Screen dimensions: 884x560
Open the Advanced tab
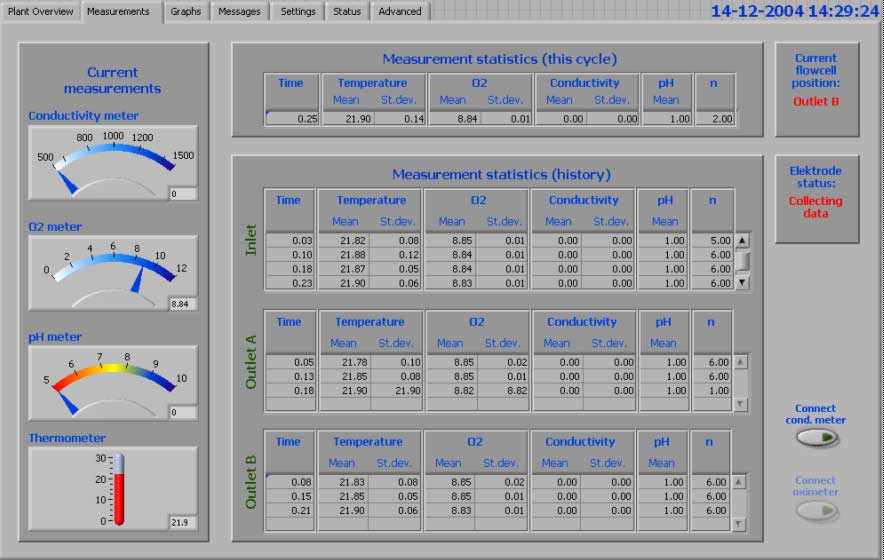400,12
